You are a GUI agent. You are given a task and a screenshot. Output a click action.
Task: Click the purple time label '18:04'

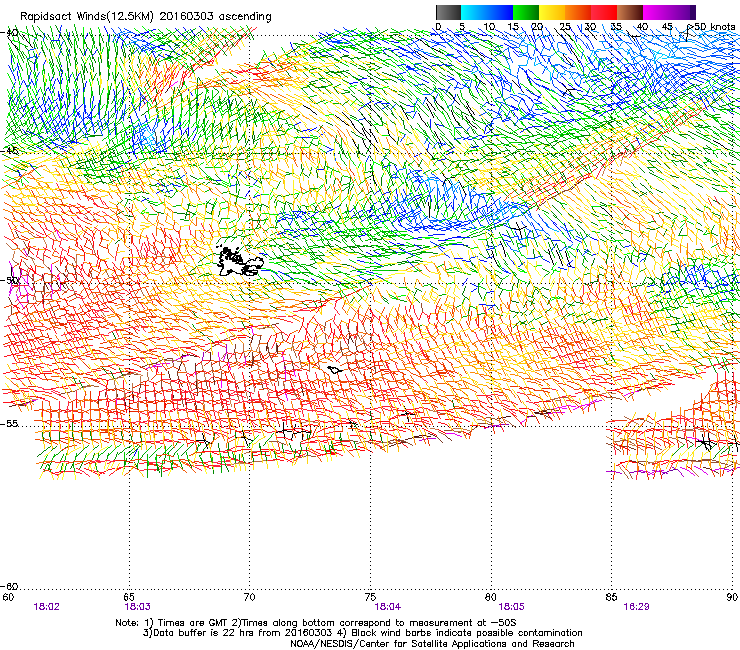tap(387, 607)
